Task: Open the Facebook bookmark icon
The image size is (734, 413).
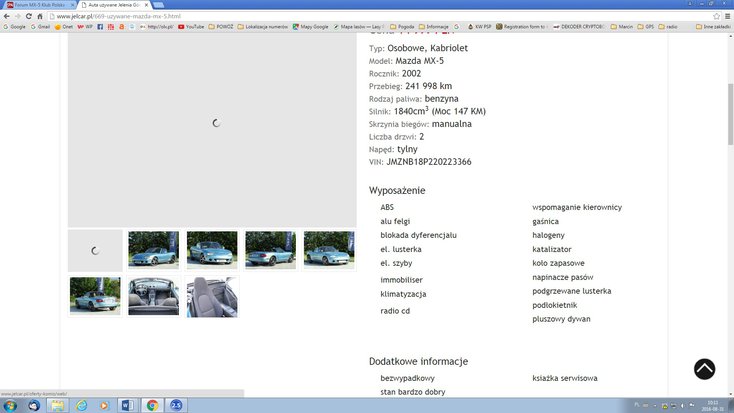Action: click(100, 27)
